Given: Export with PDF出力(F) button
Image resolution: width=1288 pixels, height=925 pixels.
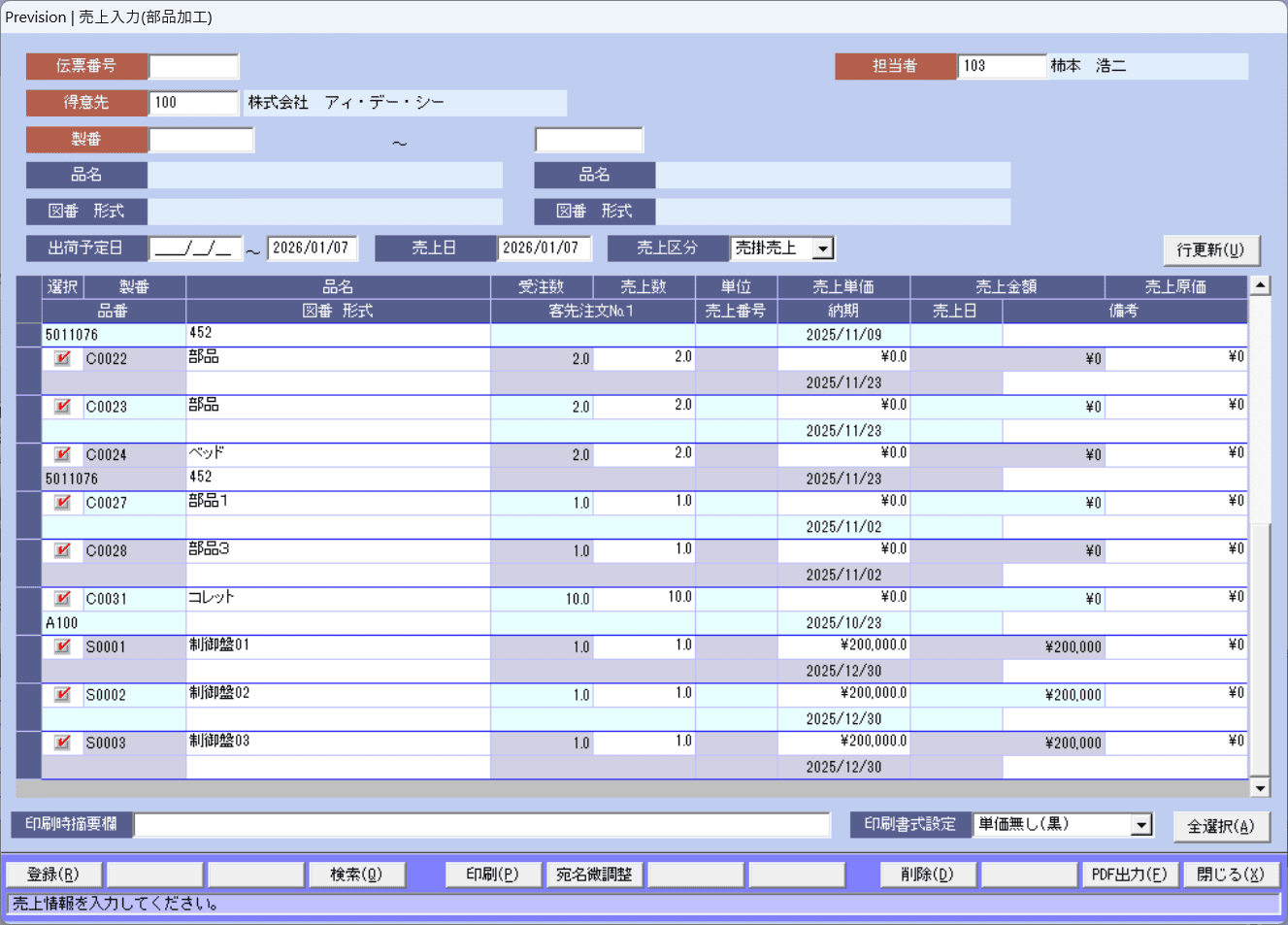Looking at the screenshot, I should tap(1129, 875).
